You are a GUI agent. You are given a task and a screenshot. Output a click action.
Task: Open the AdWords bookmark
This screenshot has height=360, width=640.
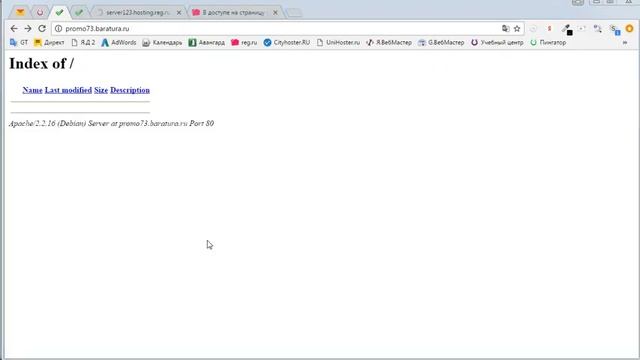[x=119, y=42]
